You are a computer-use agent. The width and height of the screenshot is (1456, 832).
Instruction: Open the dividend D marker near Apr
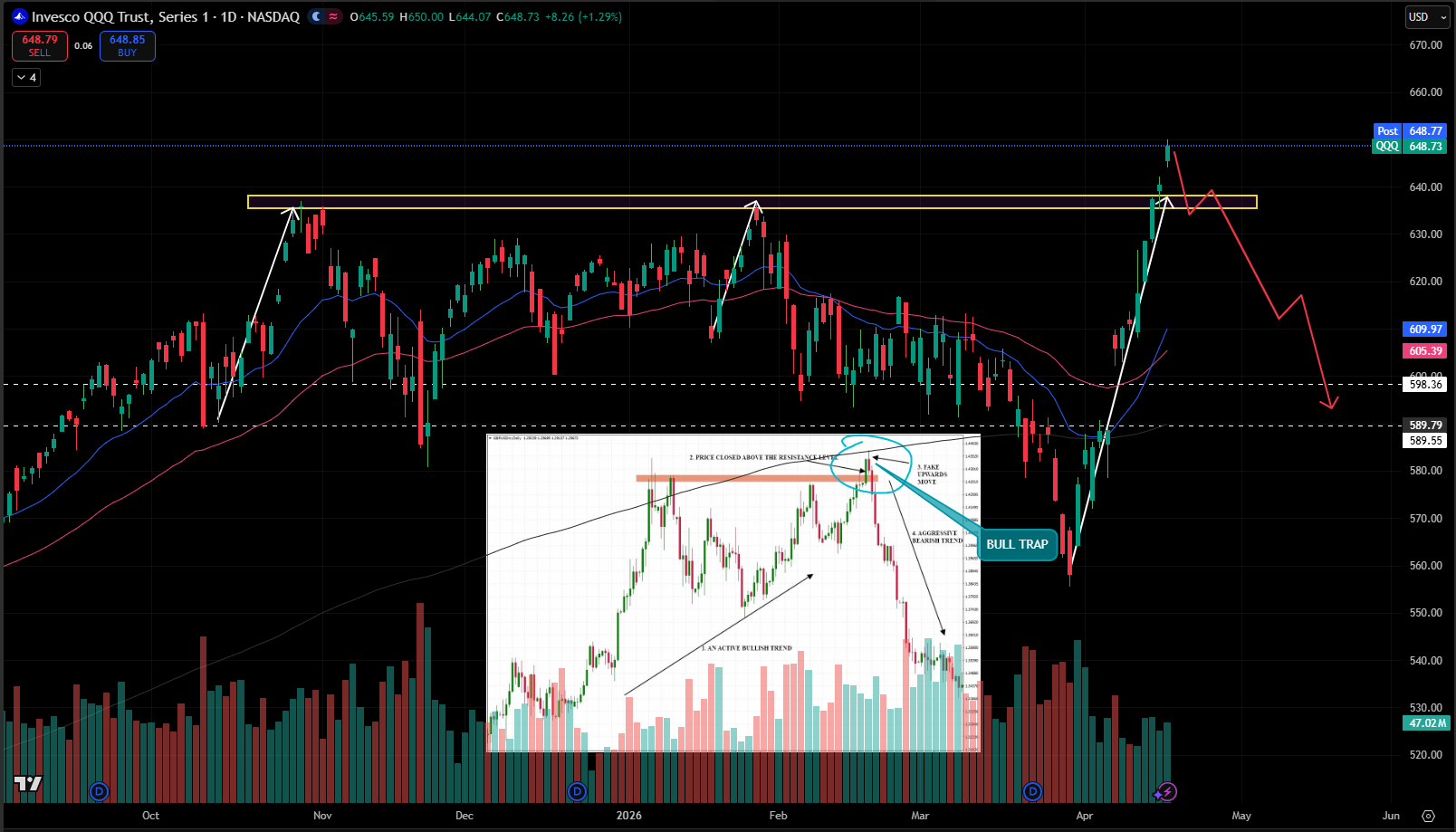pyautogui.click(x=1032, y=792)
